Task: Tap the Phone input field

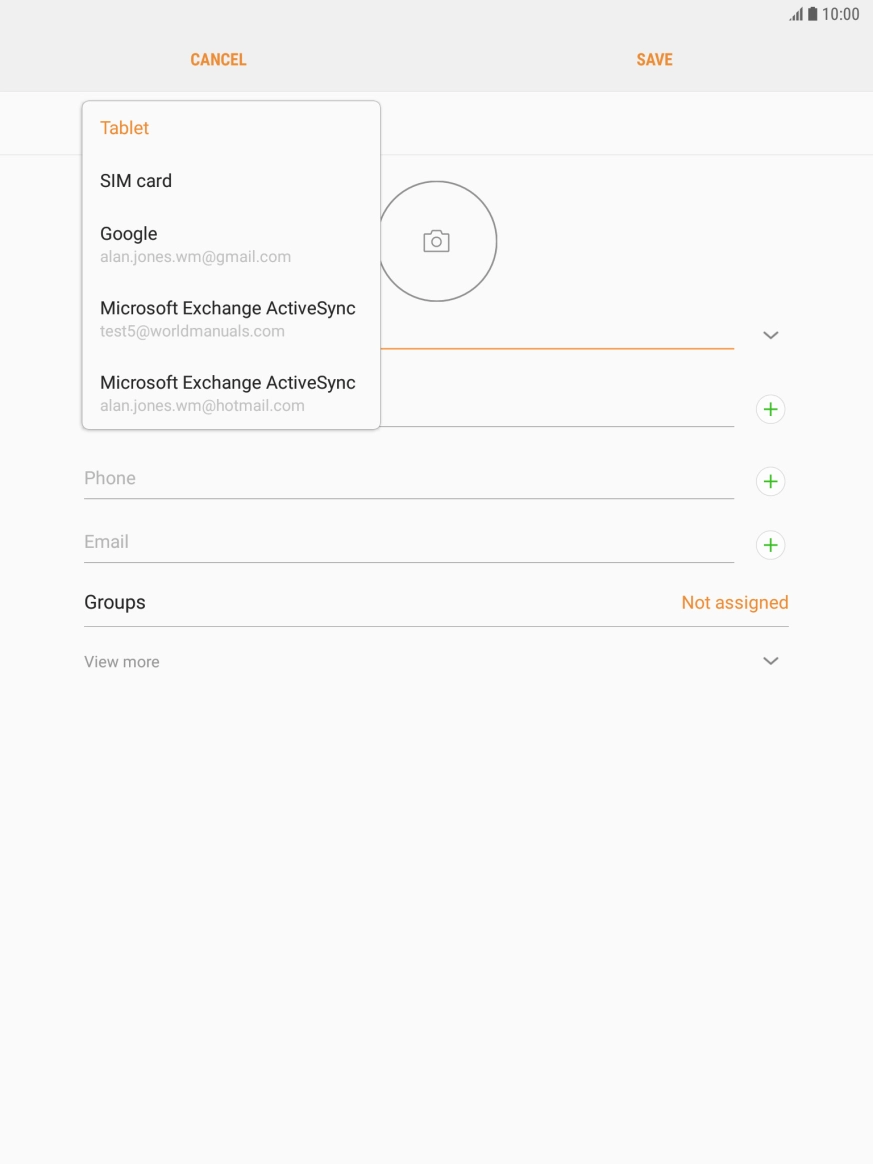Action: click(408, 478)
